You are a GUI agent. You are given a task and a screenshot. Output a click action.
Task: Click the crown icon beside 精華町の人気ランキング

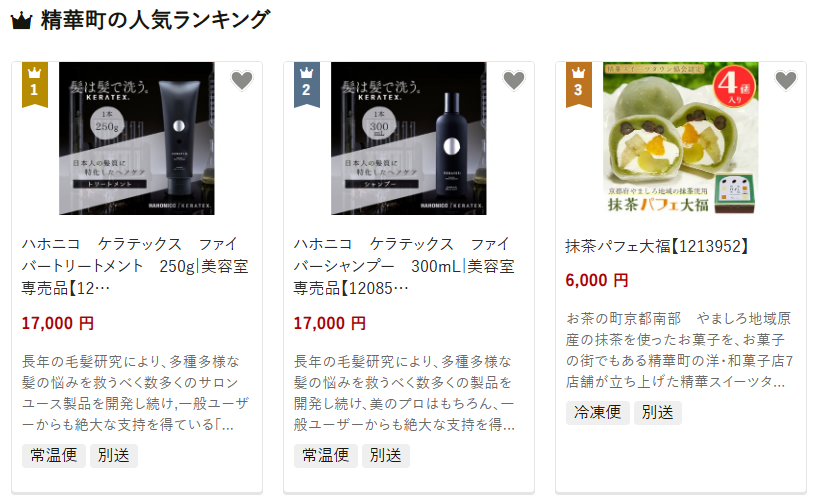tap(21, 21)
